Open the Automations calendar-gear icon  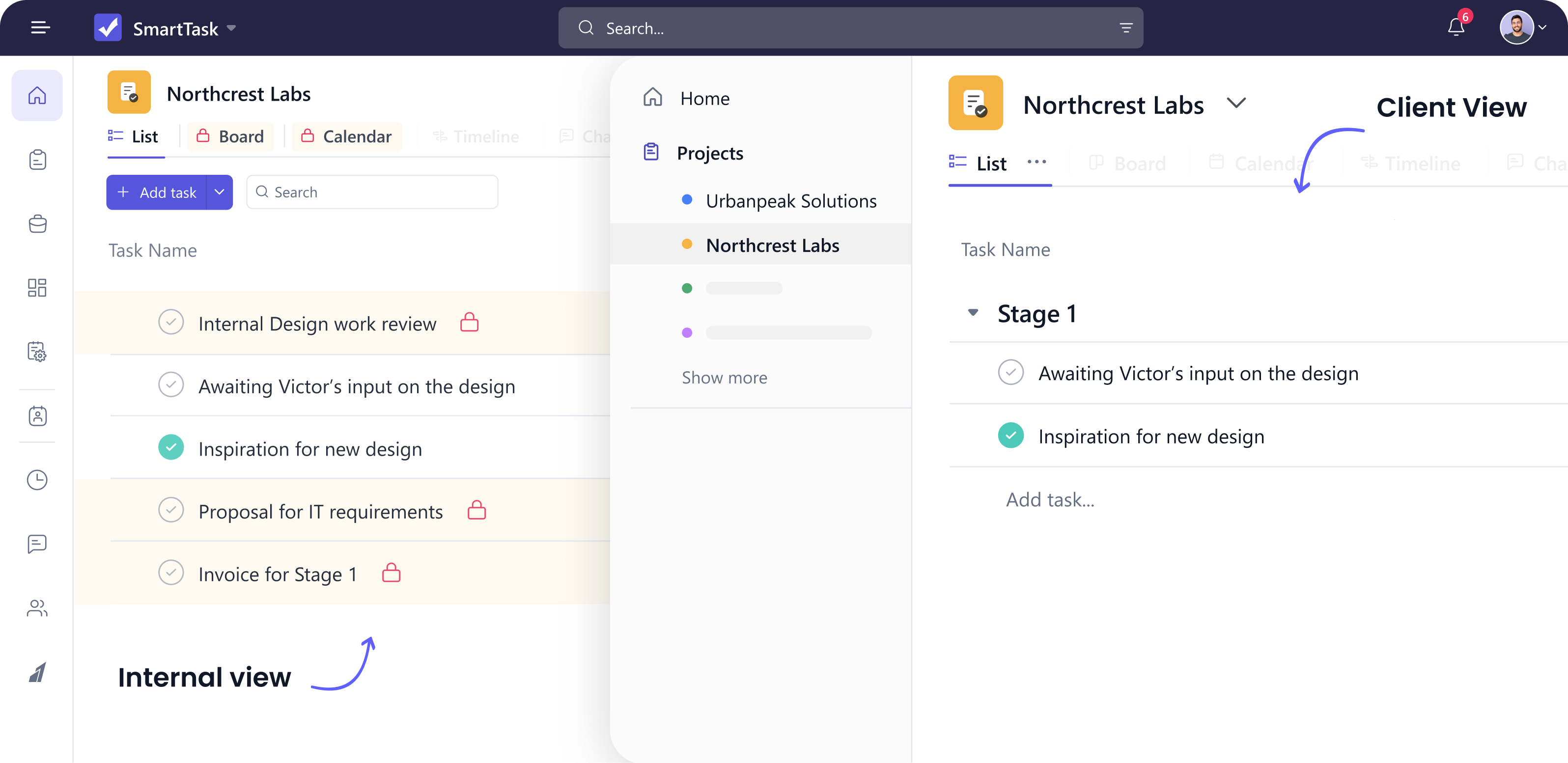pyautogui.click(x=37, y=352)
